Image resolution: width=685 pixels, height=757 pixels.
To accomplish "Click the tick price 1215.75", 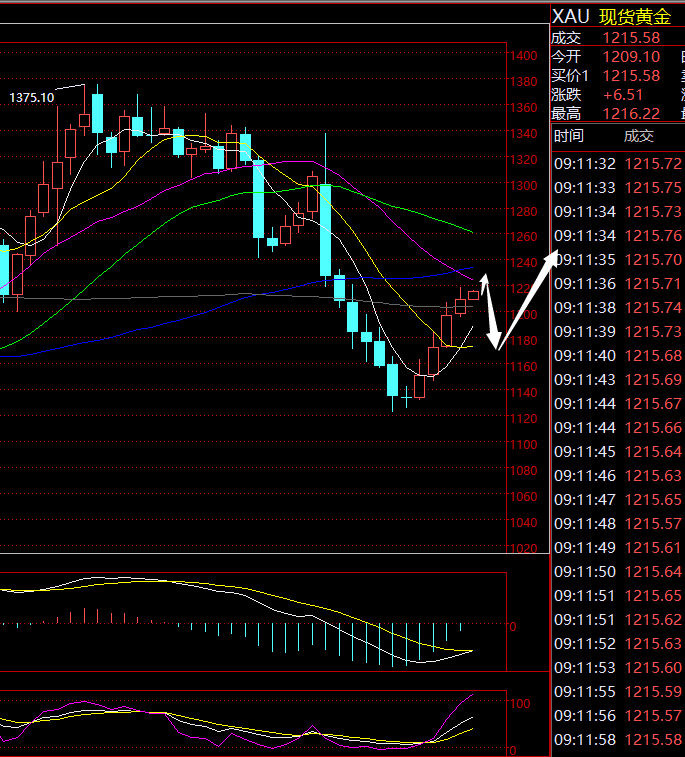I will [x=653, y=187].
